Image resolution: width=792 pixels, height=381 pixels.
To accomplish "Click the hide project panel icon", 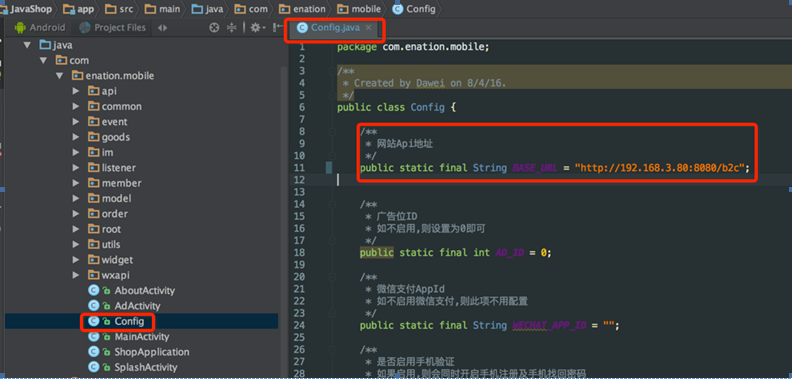I will click(x=278, y=28).
